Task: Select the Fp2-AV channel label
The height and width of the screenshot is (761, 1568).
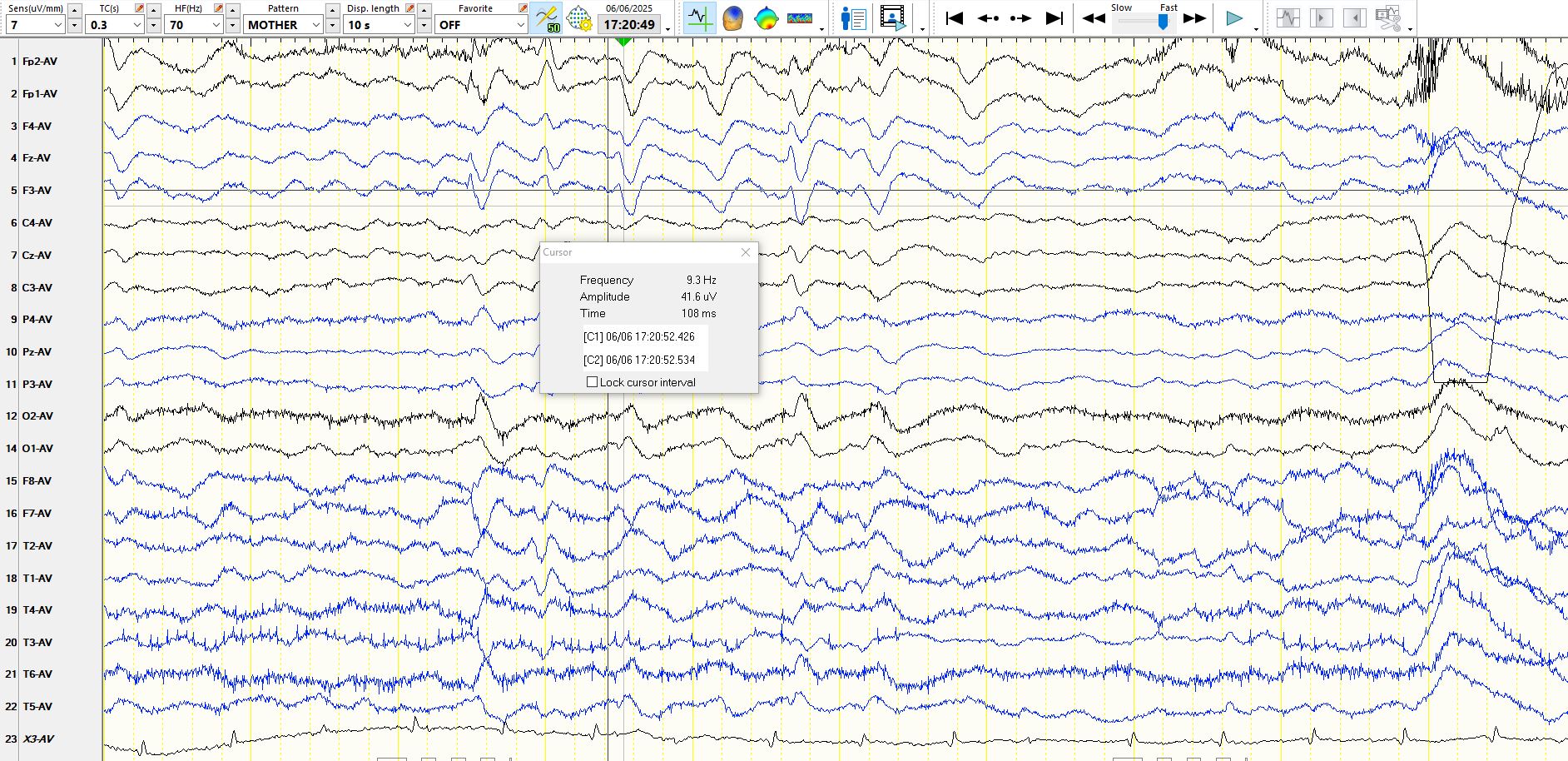Action: (40, 62)
